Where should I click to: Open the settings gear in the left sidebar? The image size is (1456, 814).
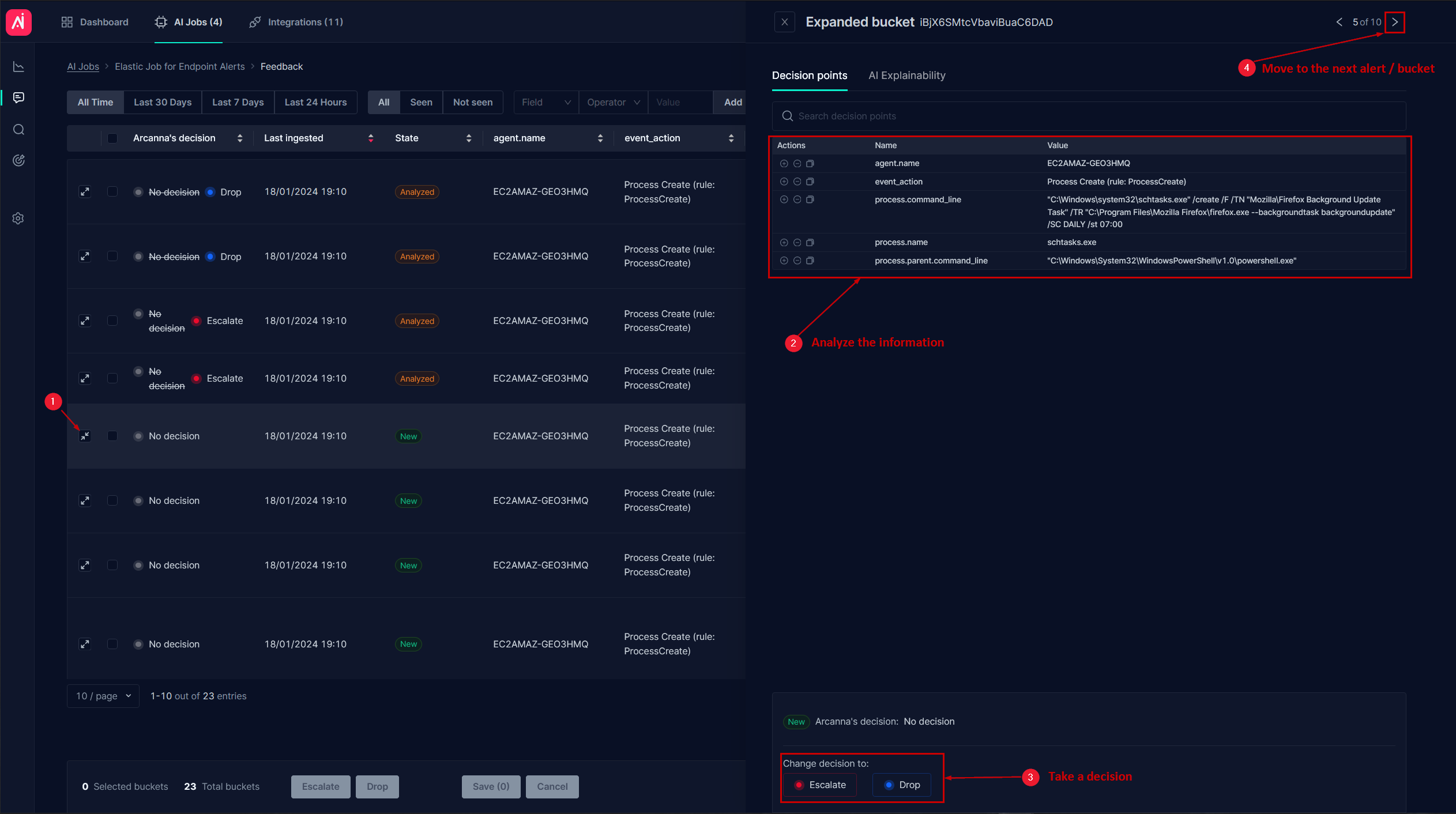coord(18,218)
